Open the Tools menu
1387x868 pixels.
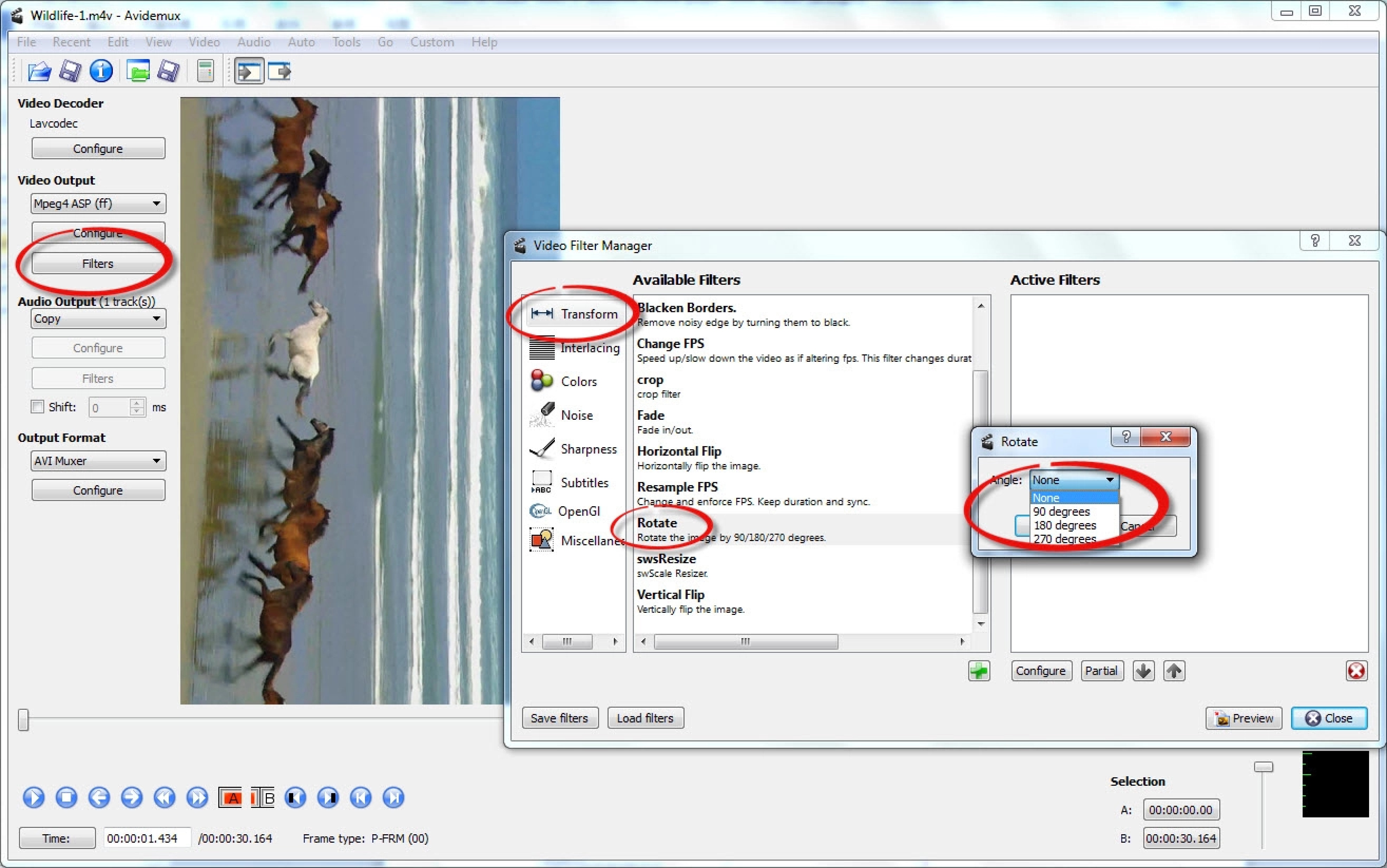[x=346, y=42]
